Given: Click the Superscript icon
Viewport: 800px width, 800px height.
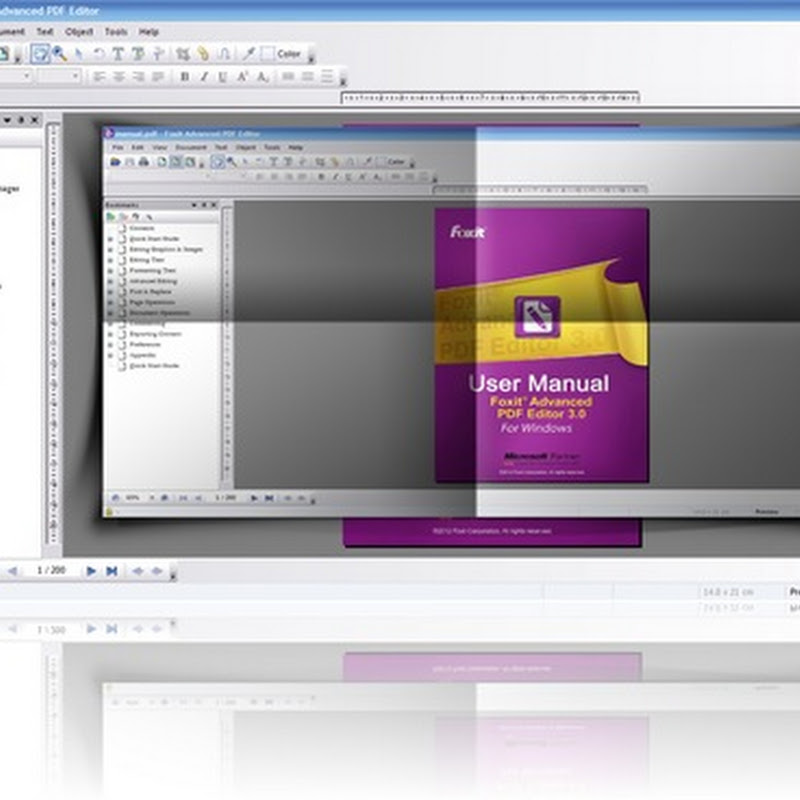Looking at the screenshot, I should pos(243,76).
